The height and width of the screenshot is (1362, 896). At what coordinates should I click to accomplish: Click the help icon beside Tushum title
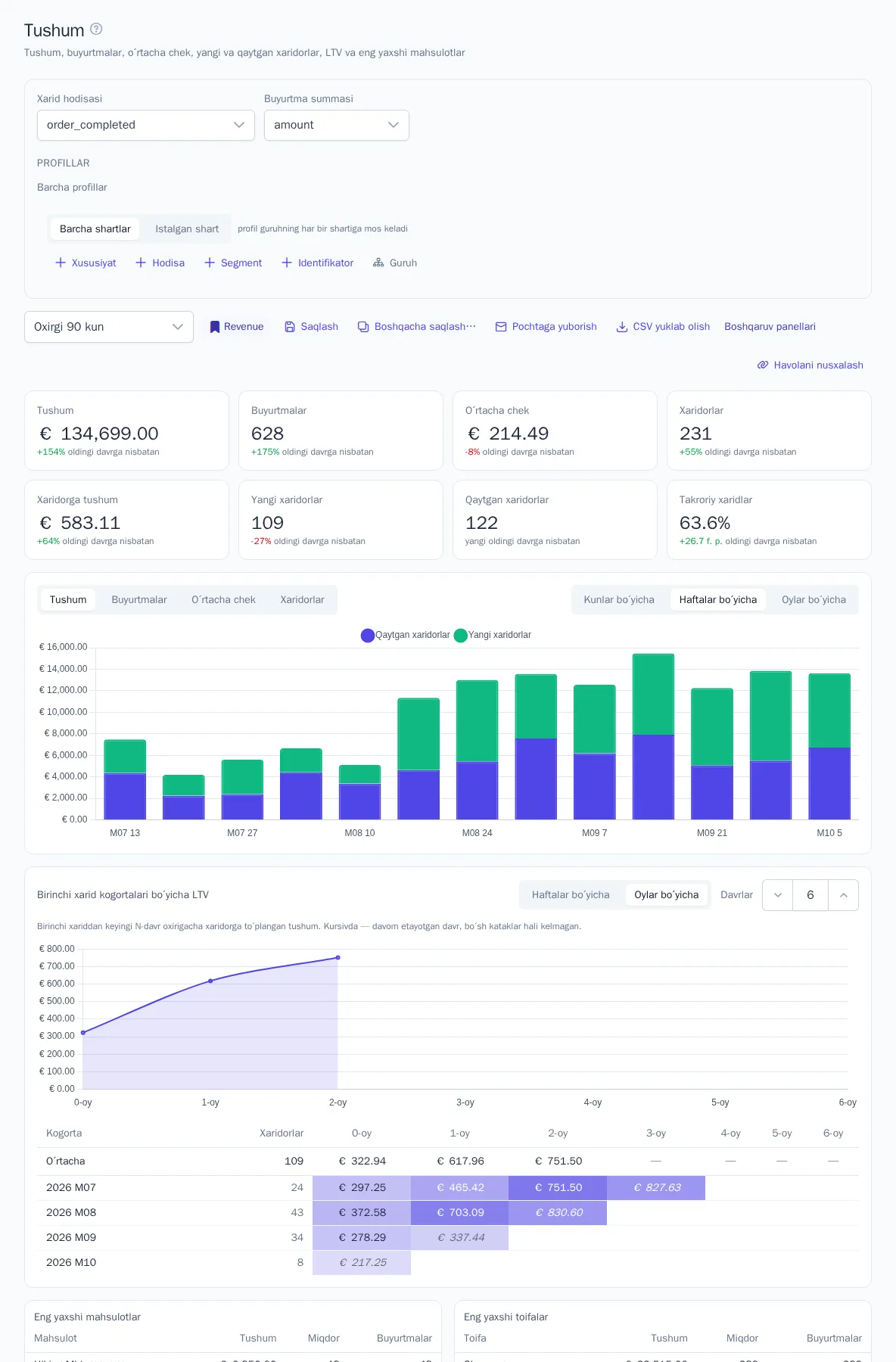pyautogui.click(x=96, y=30)
